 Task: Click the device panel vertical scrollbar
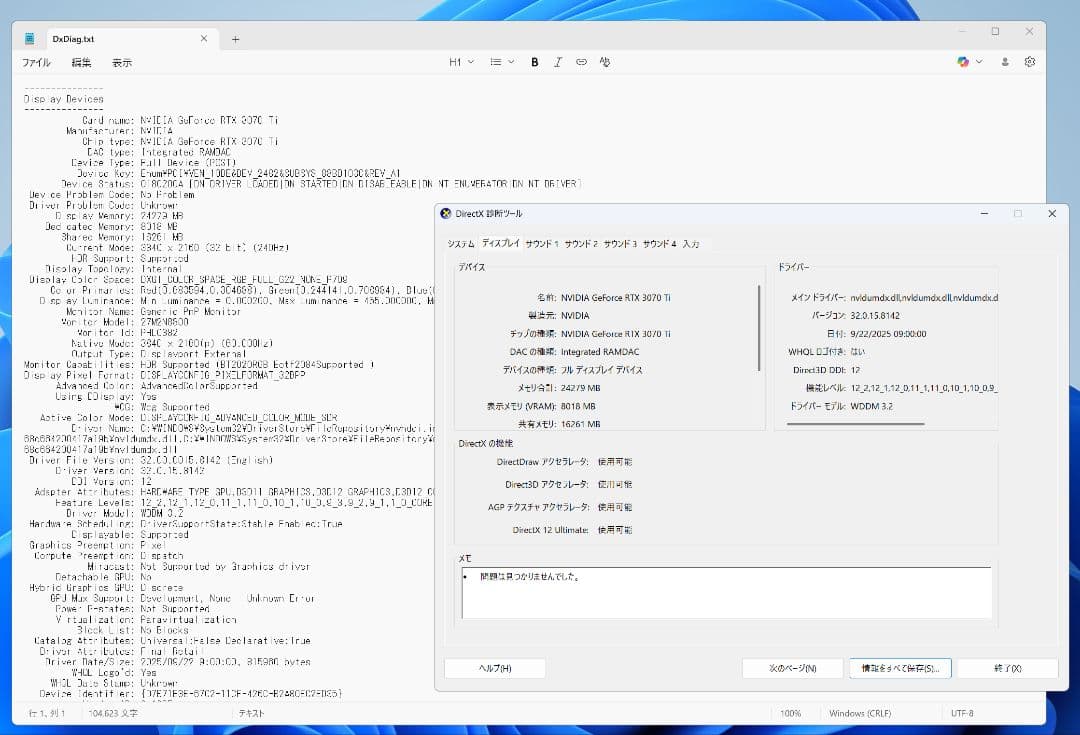760,328
